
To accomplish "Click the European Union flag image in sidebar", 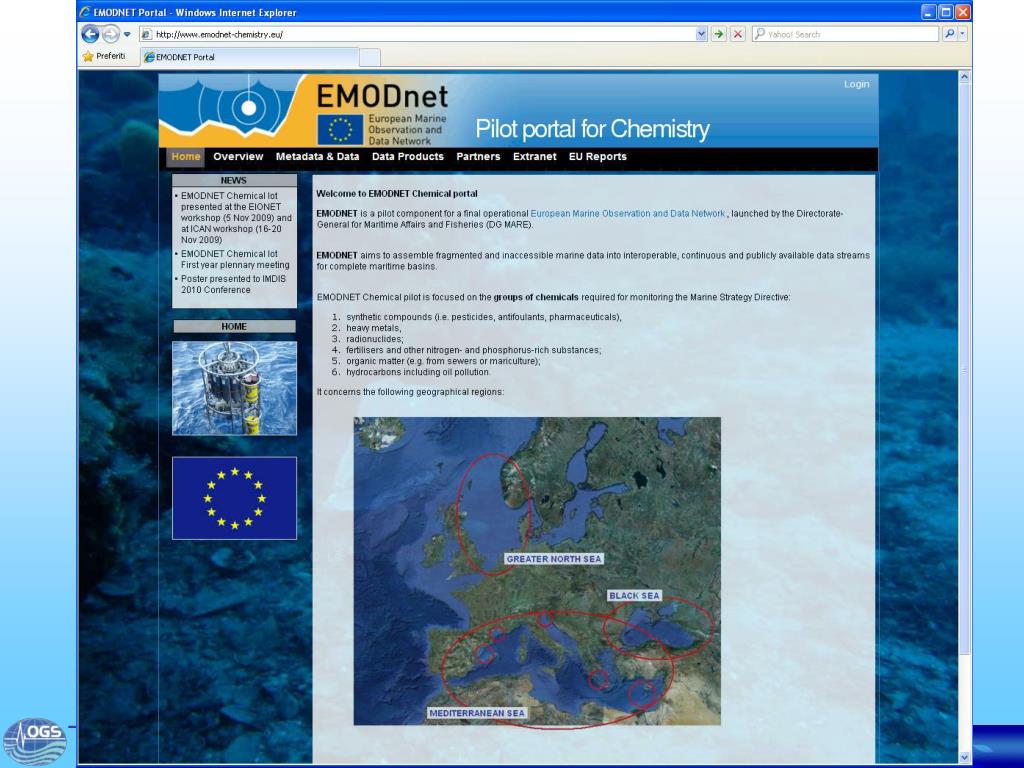I will tap(234, 498).
